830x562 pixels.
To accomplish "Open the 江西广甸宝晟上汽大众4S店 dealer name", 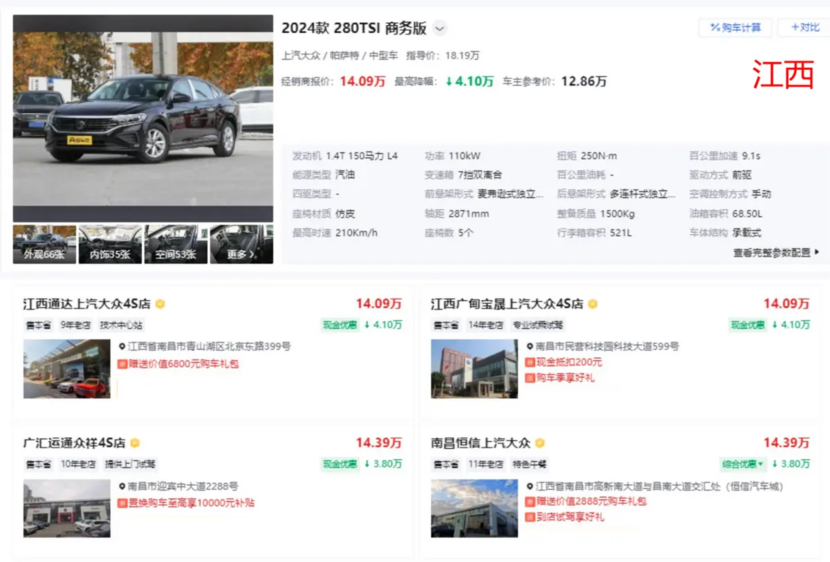I will (507, 304).
